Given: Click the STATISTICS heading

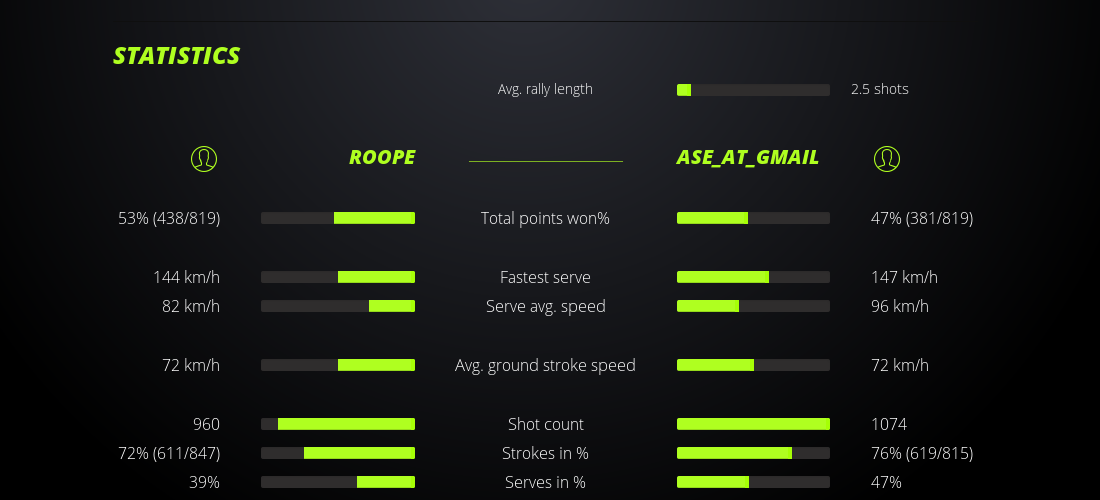Looking at the screenshot, I should point(177,56).
